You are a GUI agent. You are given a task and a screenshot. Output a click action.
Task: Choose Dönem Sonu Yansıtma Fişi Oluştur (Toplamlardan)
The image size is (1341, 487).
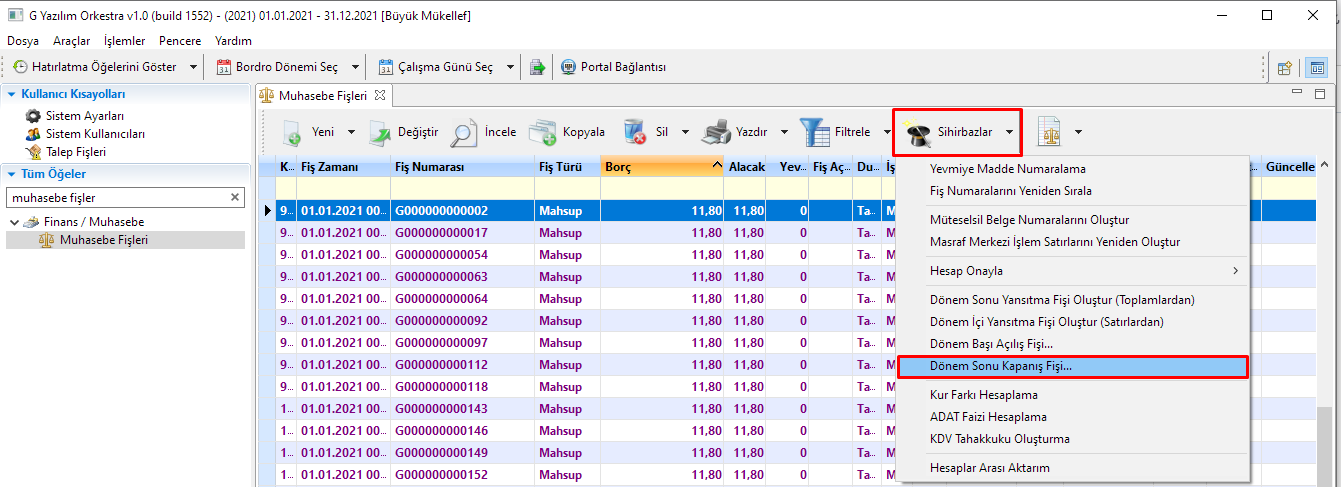pos(1073,300)
